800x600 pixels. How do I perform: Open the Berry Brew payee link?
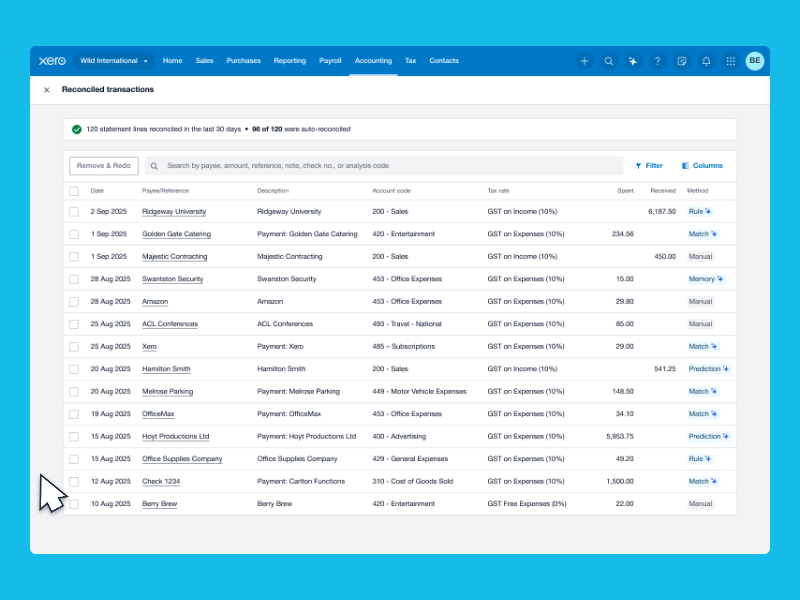[x=159, y=504]
